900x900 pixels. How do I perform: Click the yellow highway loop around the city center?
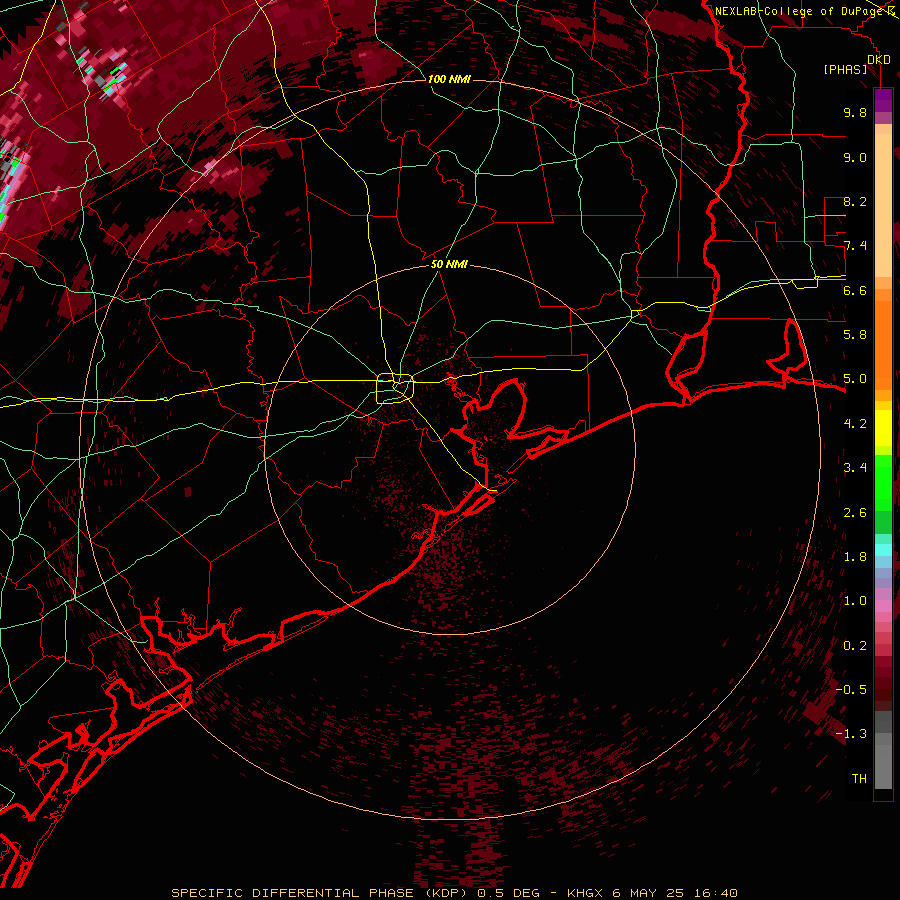pyautogui.click(x=395, y=388)
